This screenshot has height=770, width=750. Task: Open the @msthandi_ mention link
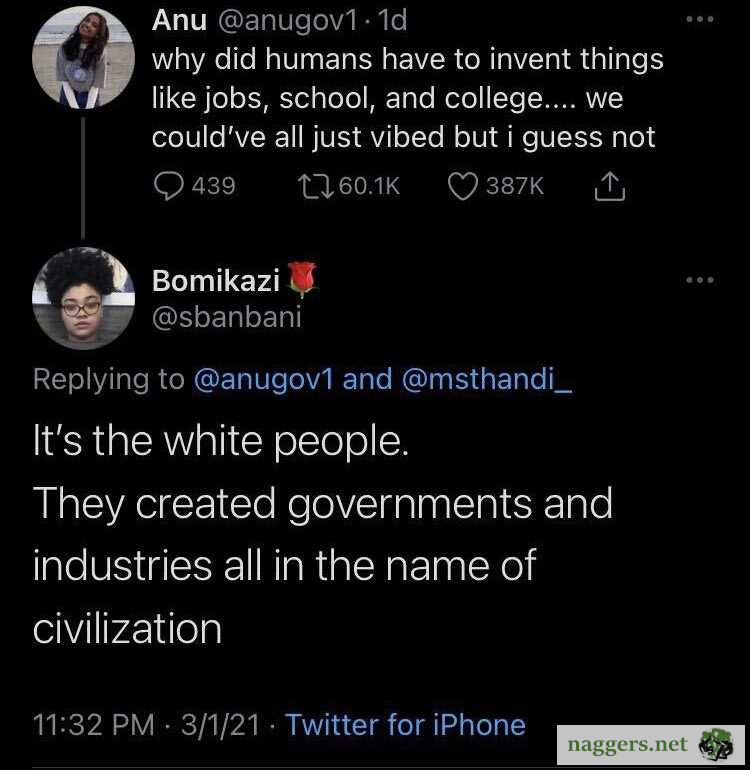pyautogui.click(x=488, y=380)
